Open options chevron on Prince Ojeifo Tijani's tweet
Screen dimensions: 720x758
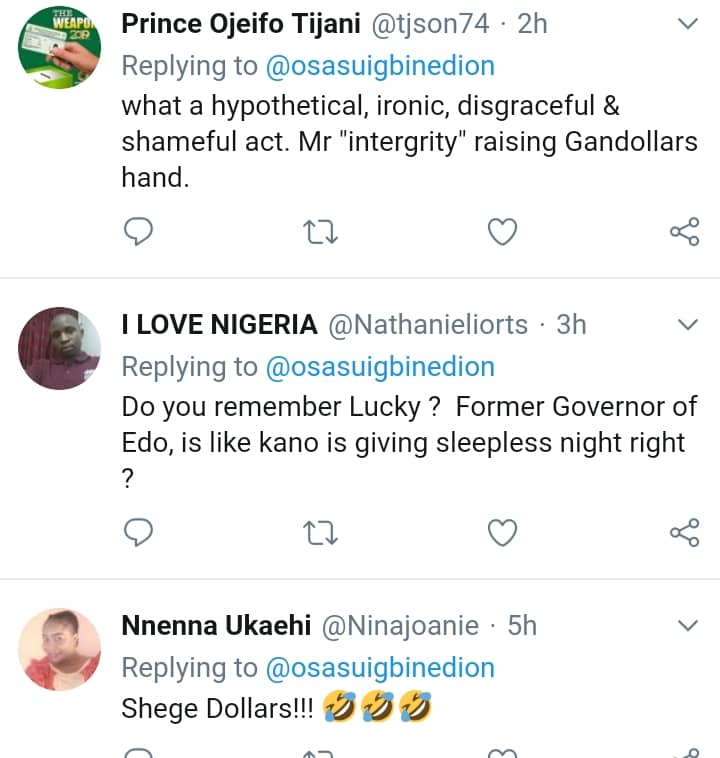point(689,23)
